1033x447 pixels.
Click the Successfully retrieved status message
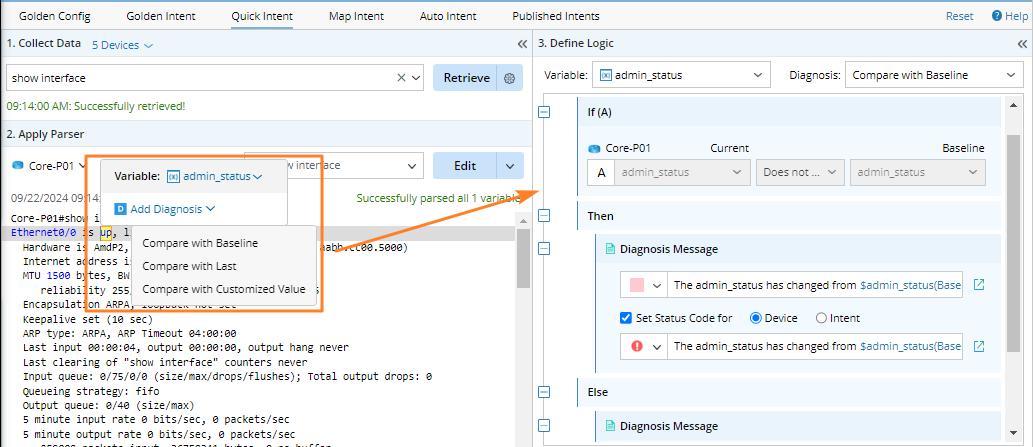(x=96, y=105)
